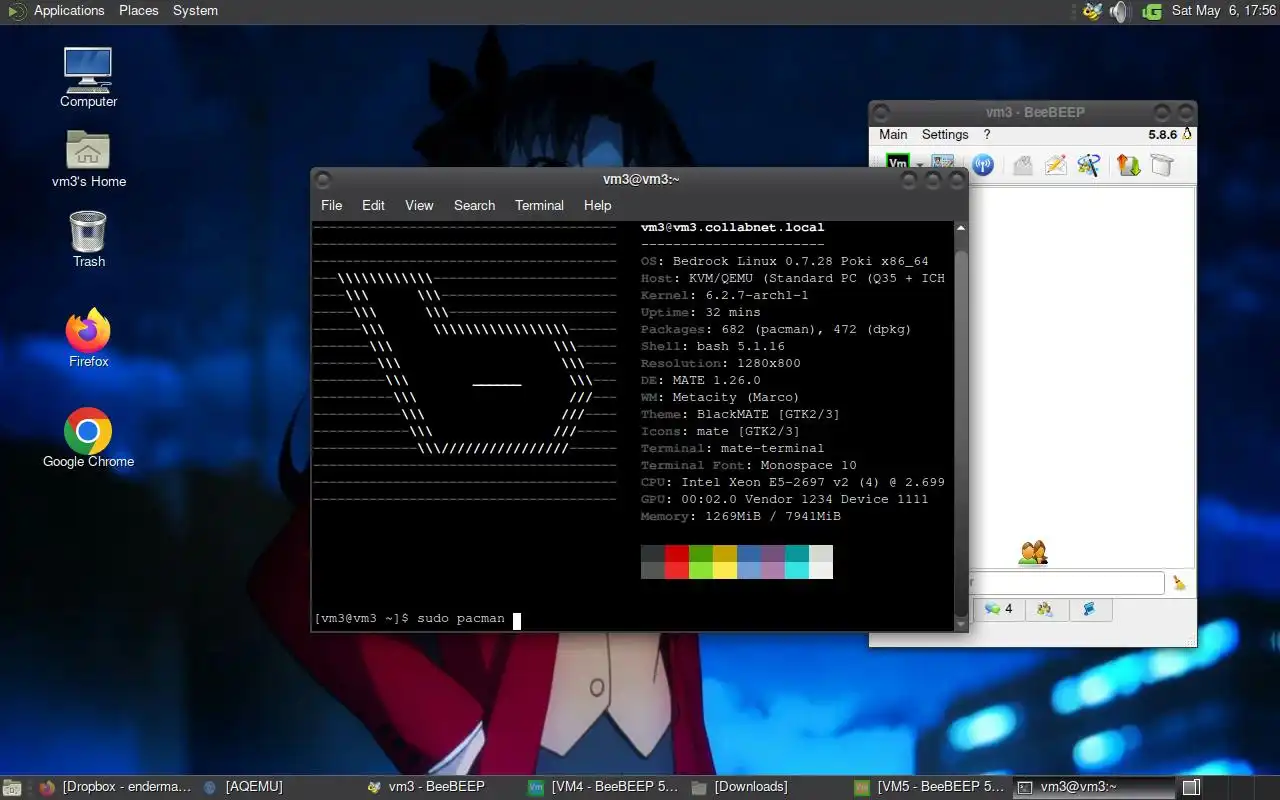Image resolution: width=1280 pixels, height=800 pixels.
Task: Open BeeBEEP Settings menu
Action: point(945,134)
